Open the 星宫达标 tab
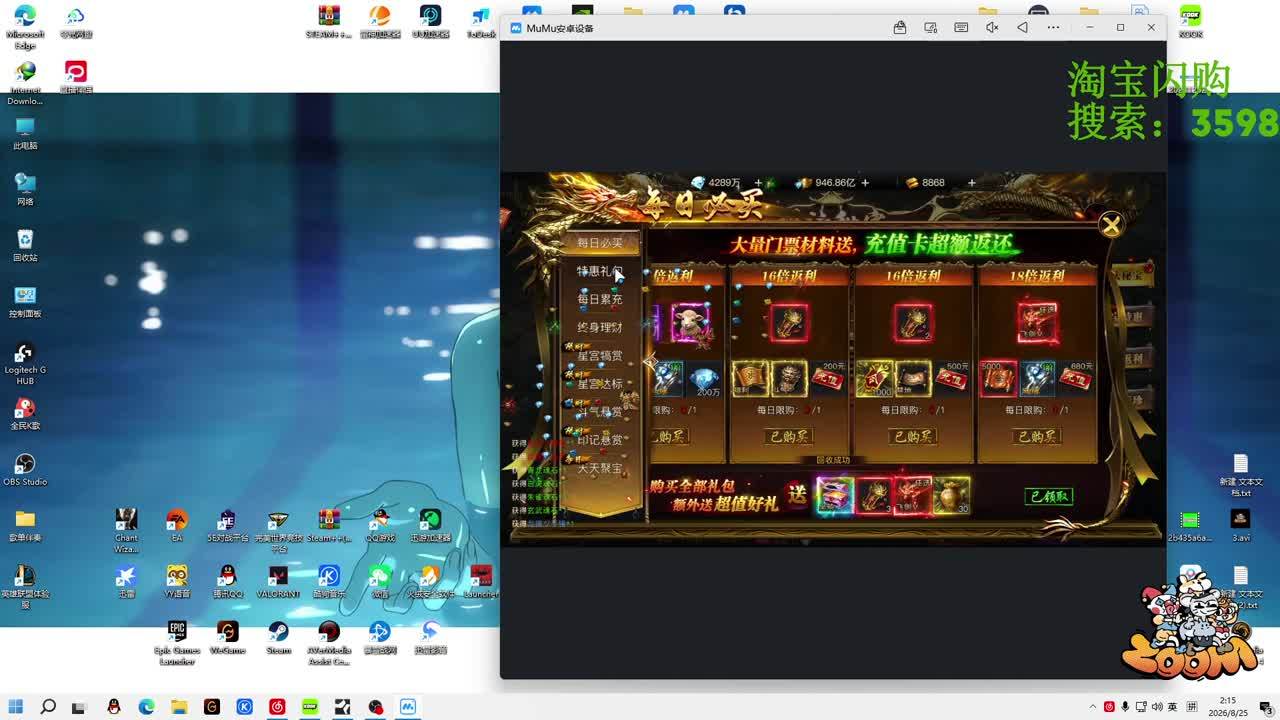Viewport: 1280px width, 720px height. 600,384
